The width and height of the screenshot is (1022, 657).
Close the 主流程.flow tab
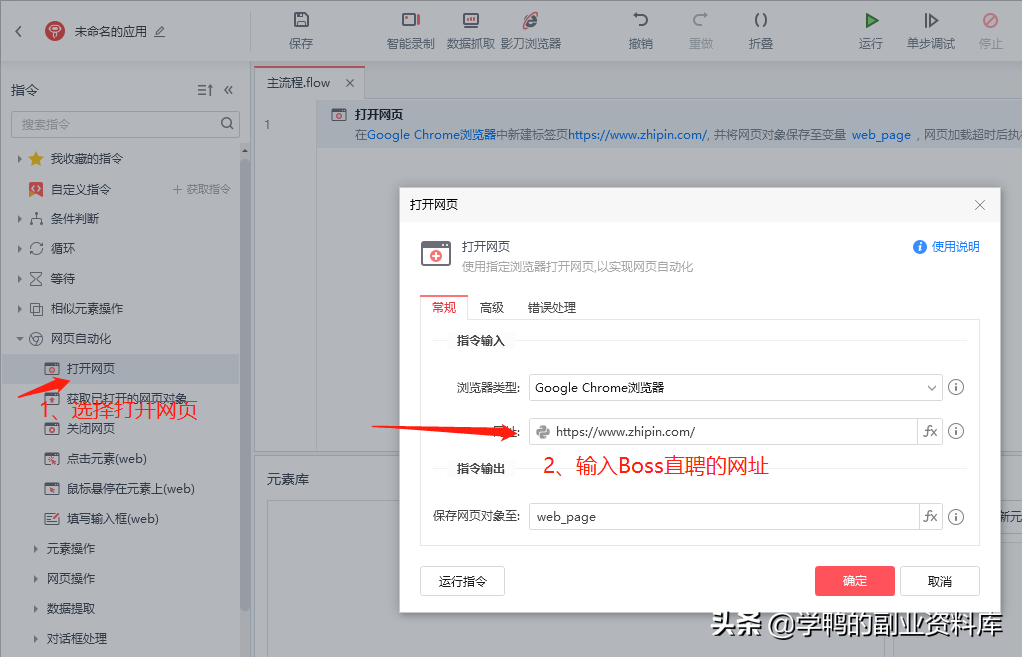click(x=350, y=83)
